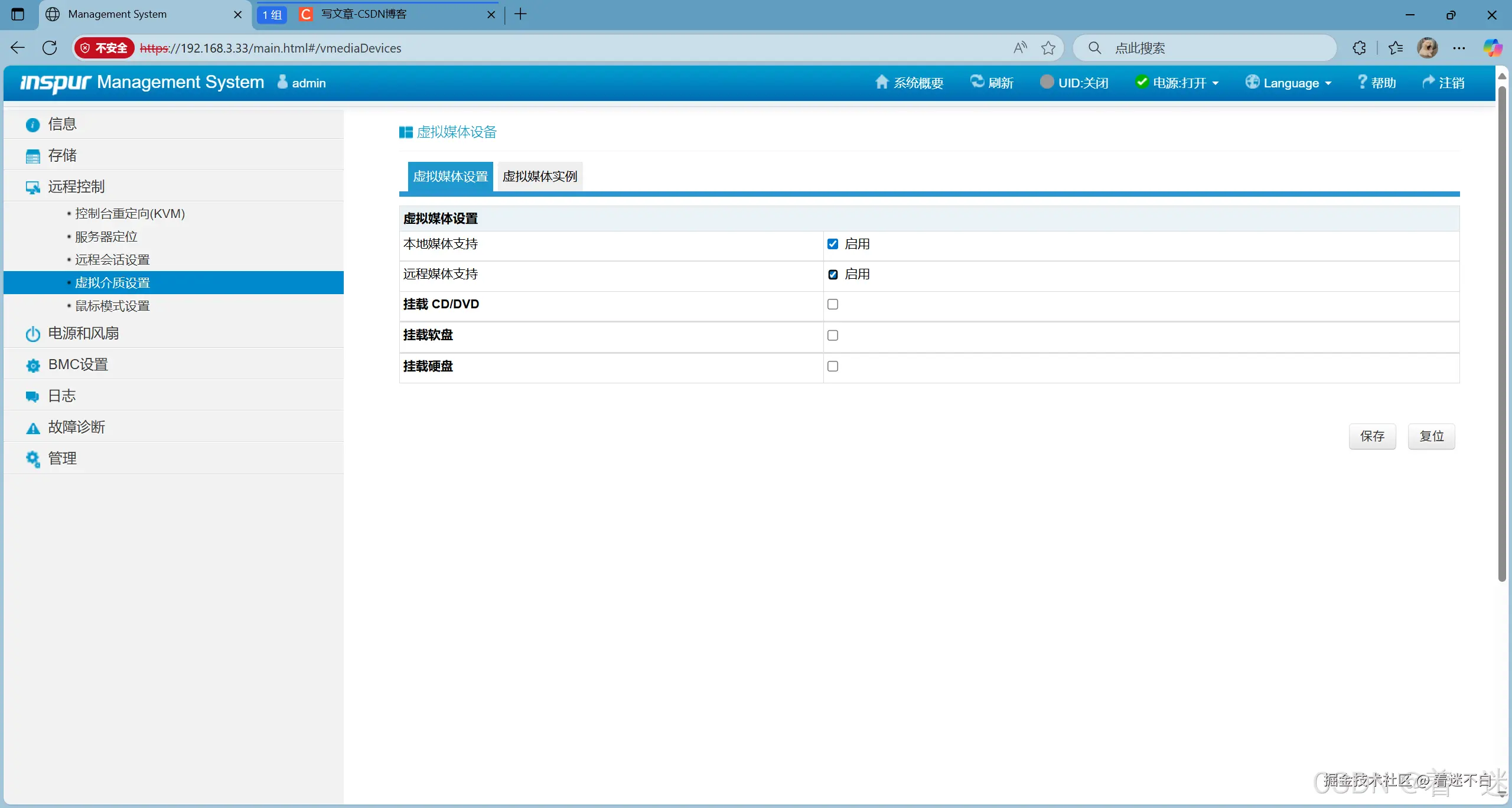Image resolution: width=1512 pixels, height=808 pixels.
Task: Uncheck local media support enable checkbox
Action: 833,244
